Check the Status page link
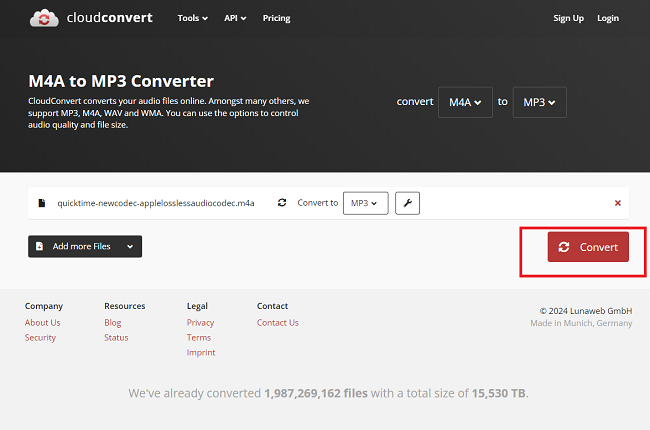 pos(116,338)
